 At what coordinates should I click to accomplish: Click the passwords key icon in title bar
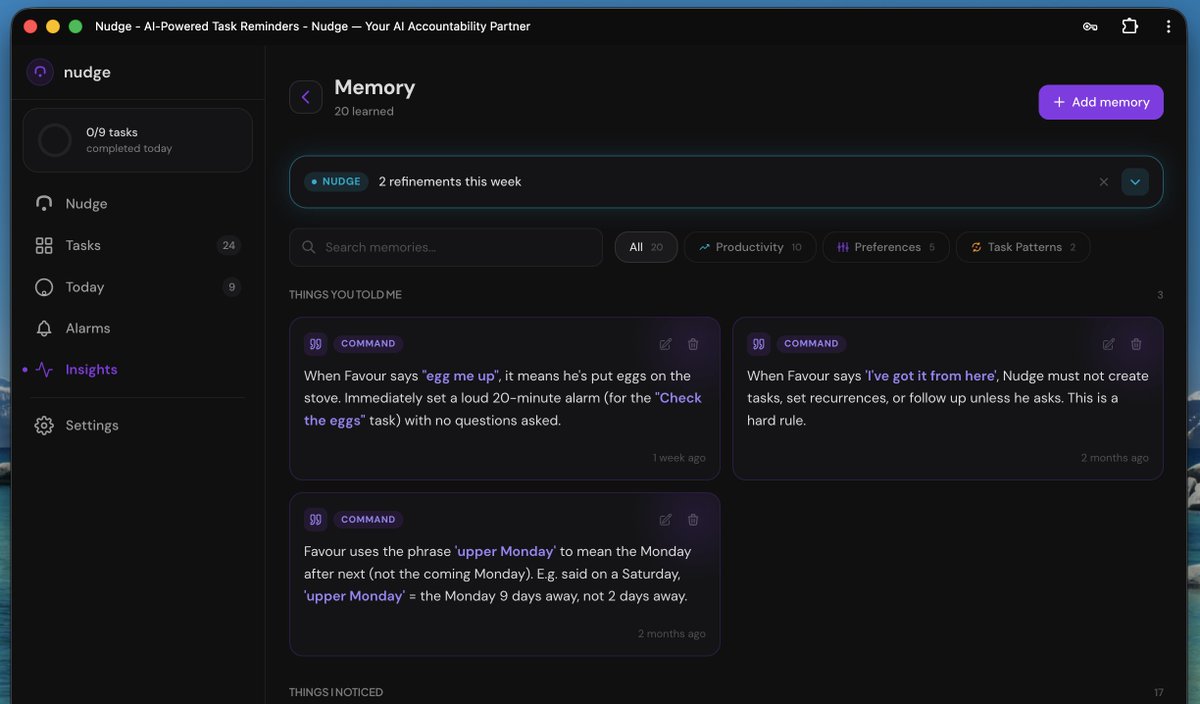(1090, 26)
